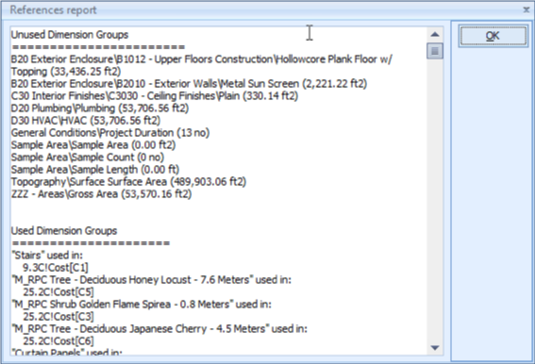
Task: Click the D30 HVAC line
Action: click(85, 120)
